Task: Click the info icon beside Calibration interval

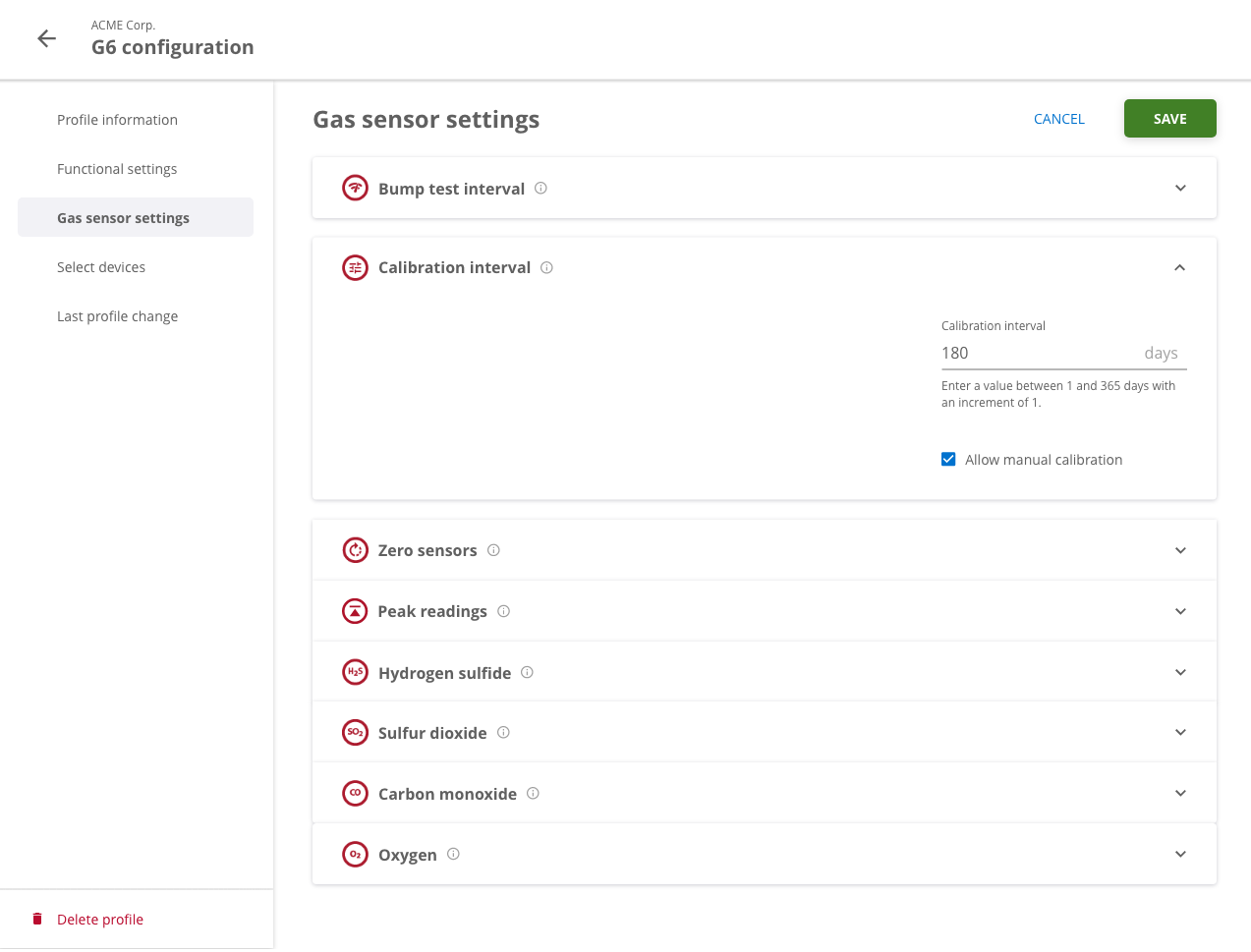Action: pyautogui.click(x=546, y=267)
